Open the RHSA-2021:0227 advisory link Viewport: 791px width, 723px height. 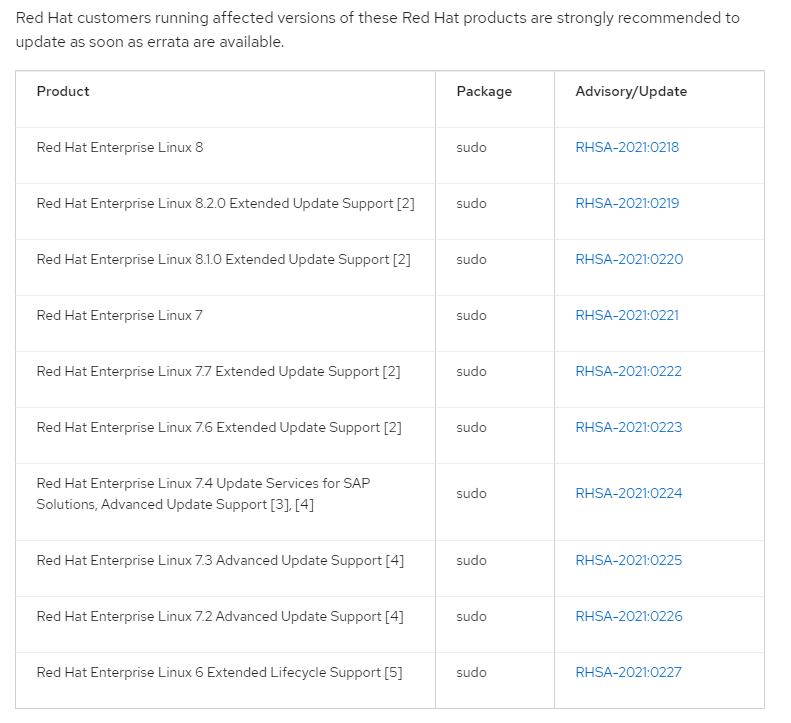click(x=628, y=672)
